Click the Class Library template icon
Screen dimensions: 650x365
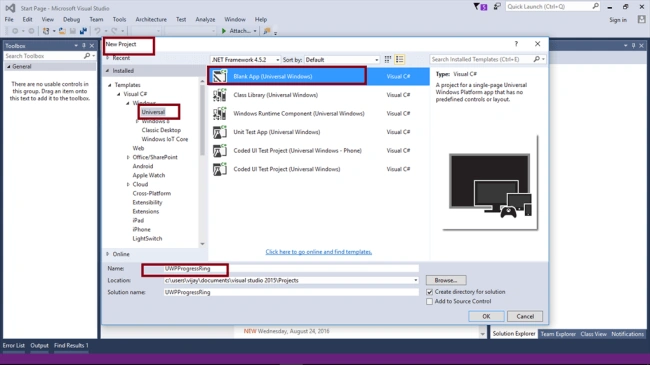tap(220, 95)
